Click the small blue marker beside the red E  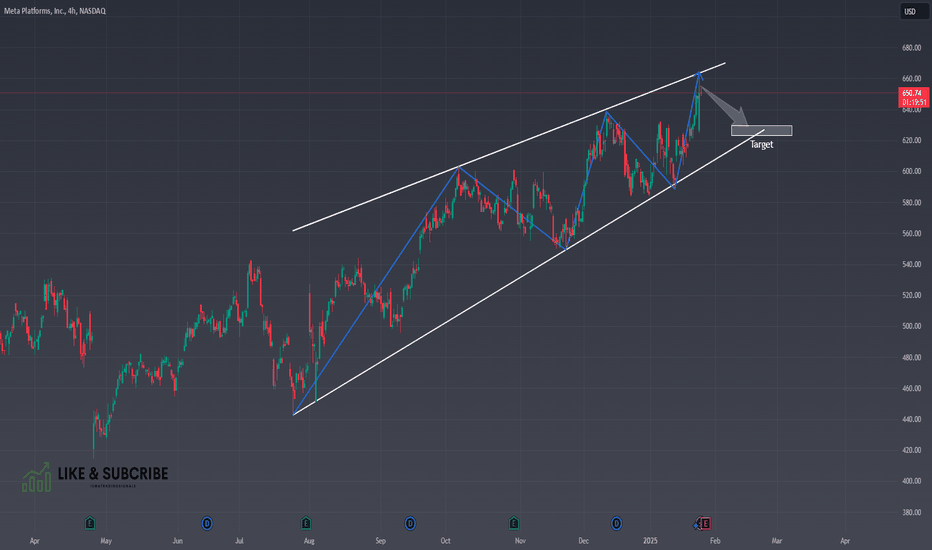(x=697, y=525)
